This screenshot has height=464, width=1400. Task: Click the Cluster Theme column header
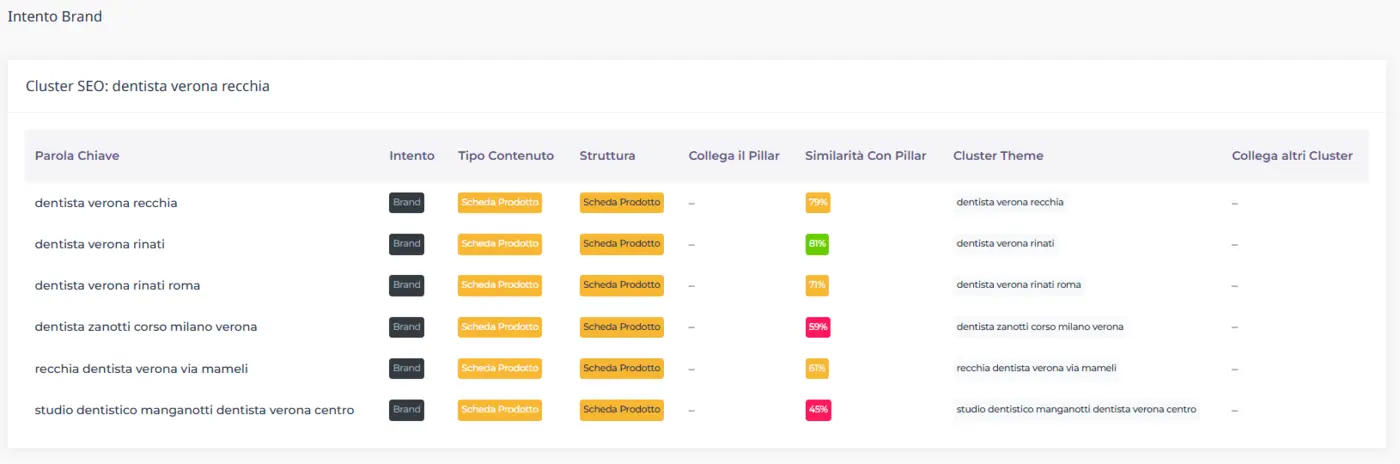998,156
